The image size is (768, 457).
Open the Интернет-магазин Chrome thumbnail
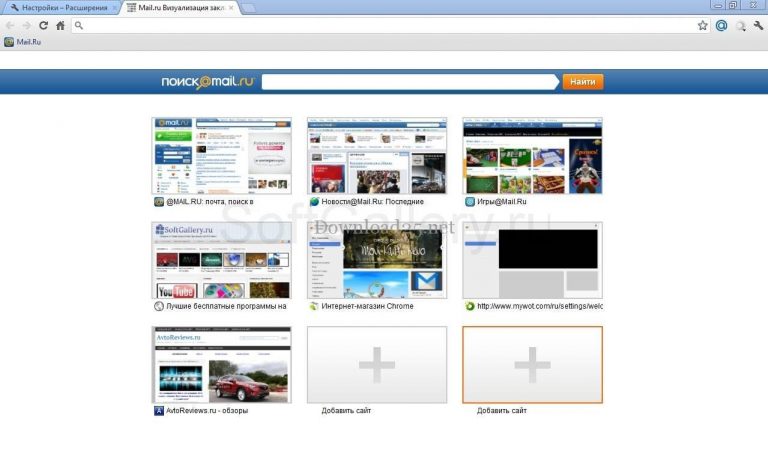(377, 260)
